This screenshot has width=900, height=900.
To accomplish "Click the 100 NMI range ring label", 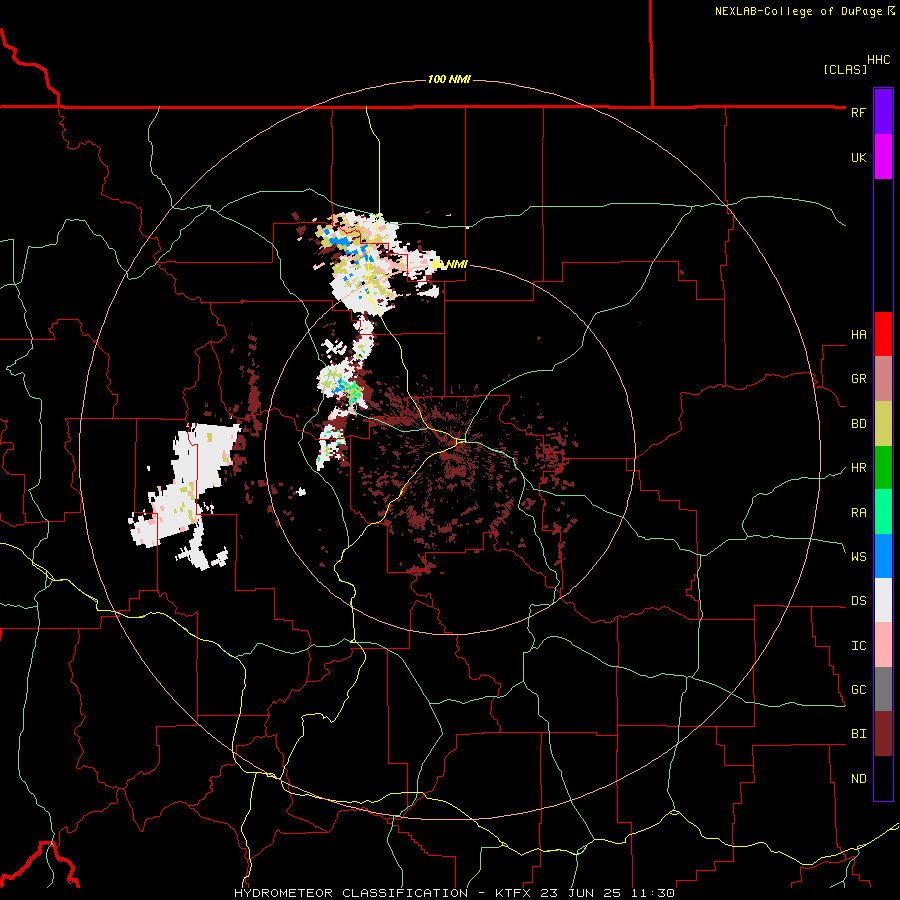I will (x=449, y=79).
